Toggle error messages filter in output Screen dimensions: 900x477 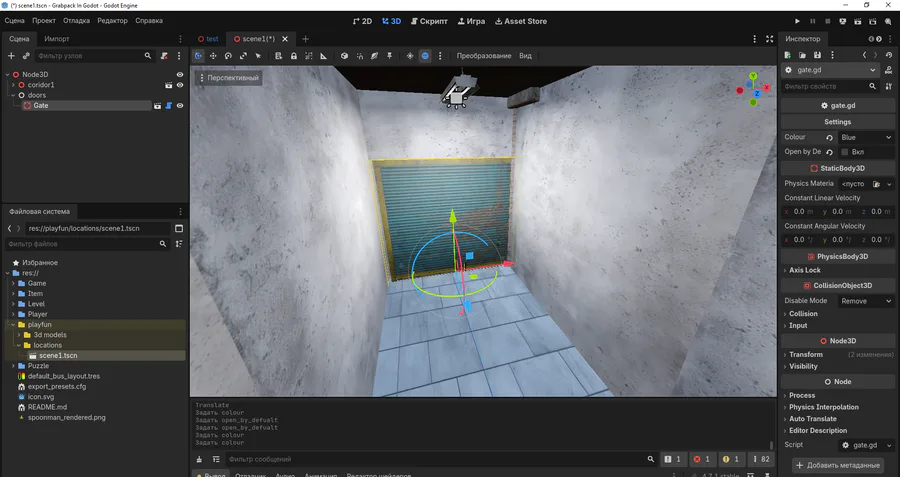click(701, 459)
